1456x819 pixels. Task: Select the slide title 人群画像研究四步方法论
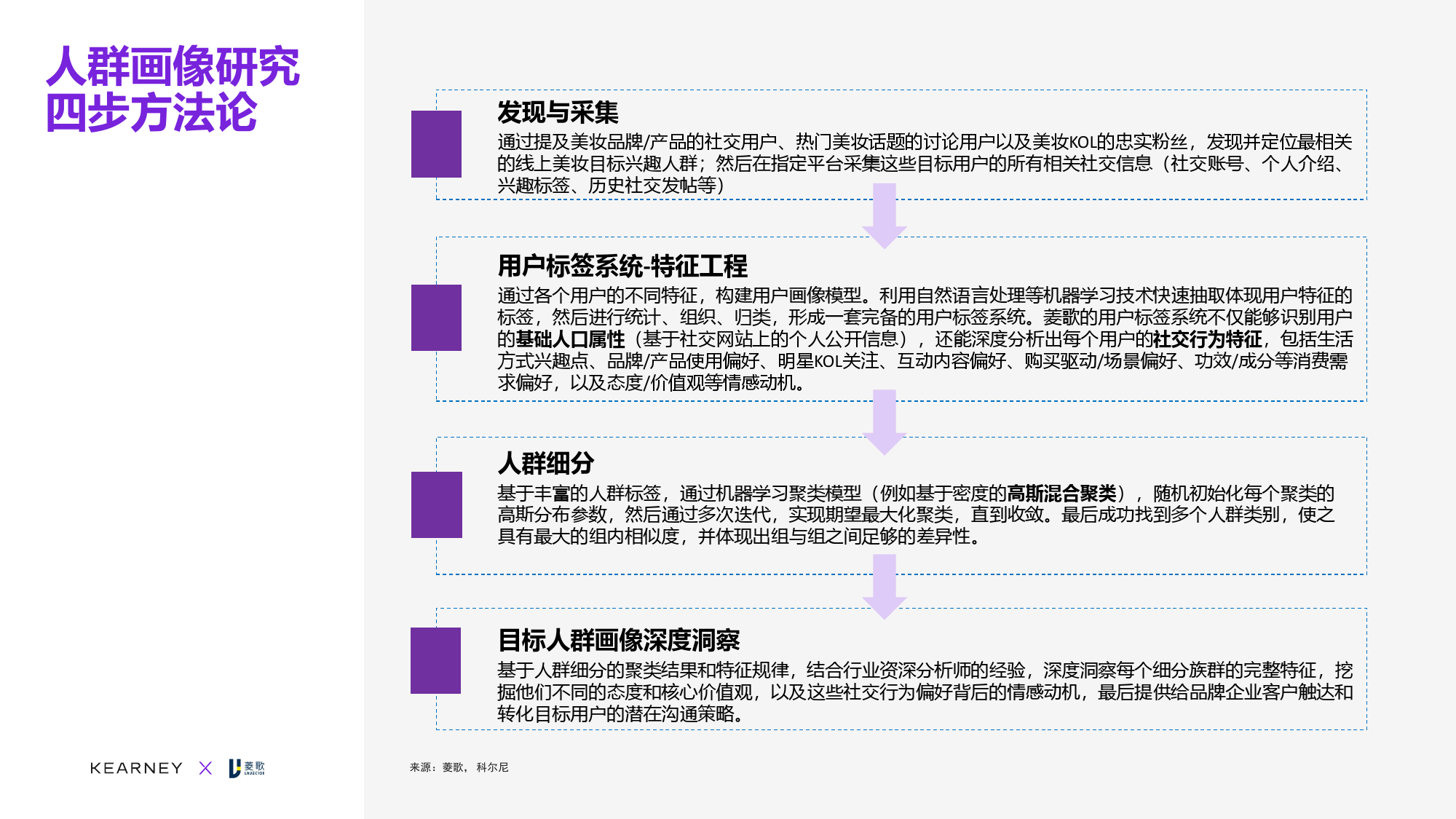coord(173,89)
